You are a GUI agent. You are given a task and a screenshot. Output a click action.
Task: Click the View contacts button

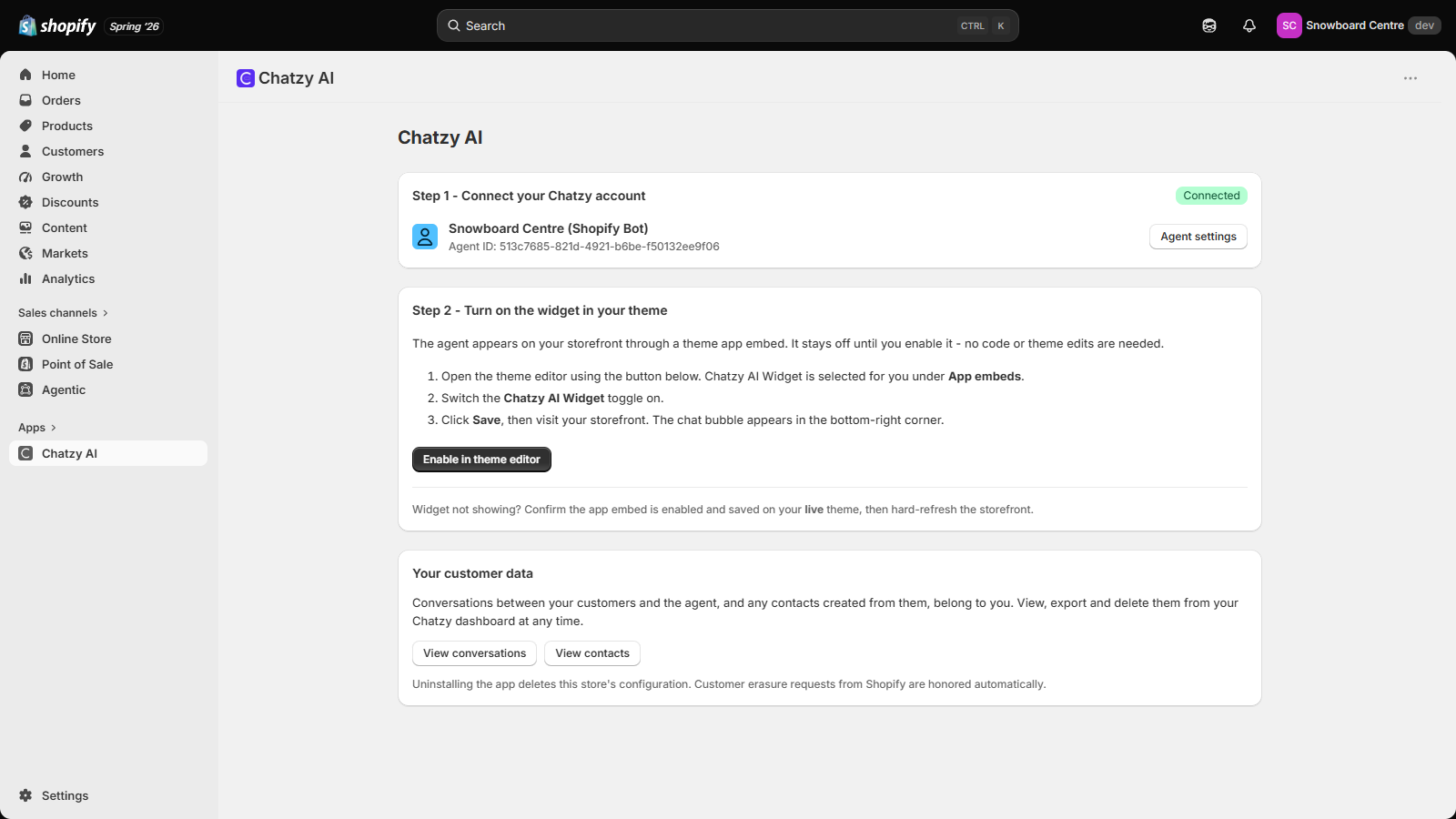tap(592, 653)
